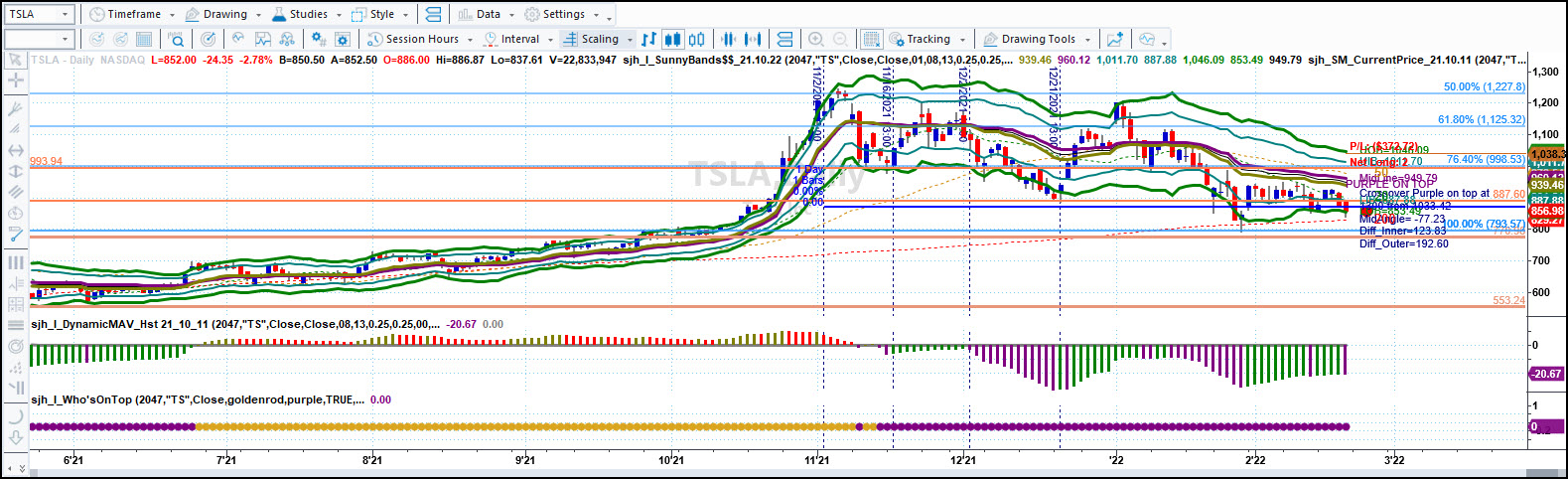Viewport: 1568px width, 479px height.
Task: Expand the Settings dropdown arrow
Action: (596, 15)
